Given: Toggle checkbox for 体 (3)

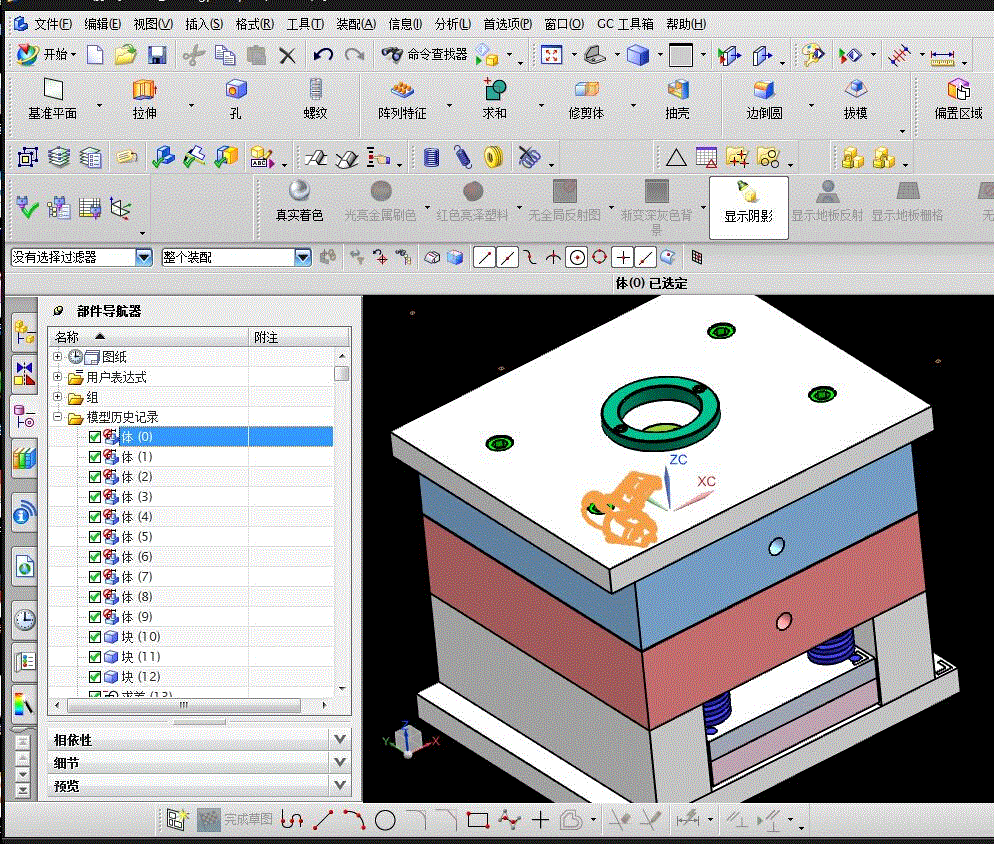Looking at the screenshot, I should pyautogui.click(x=95, y=497).
